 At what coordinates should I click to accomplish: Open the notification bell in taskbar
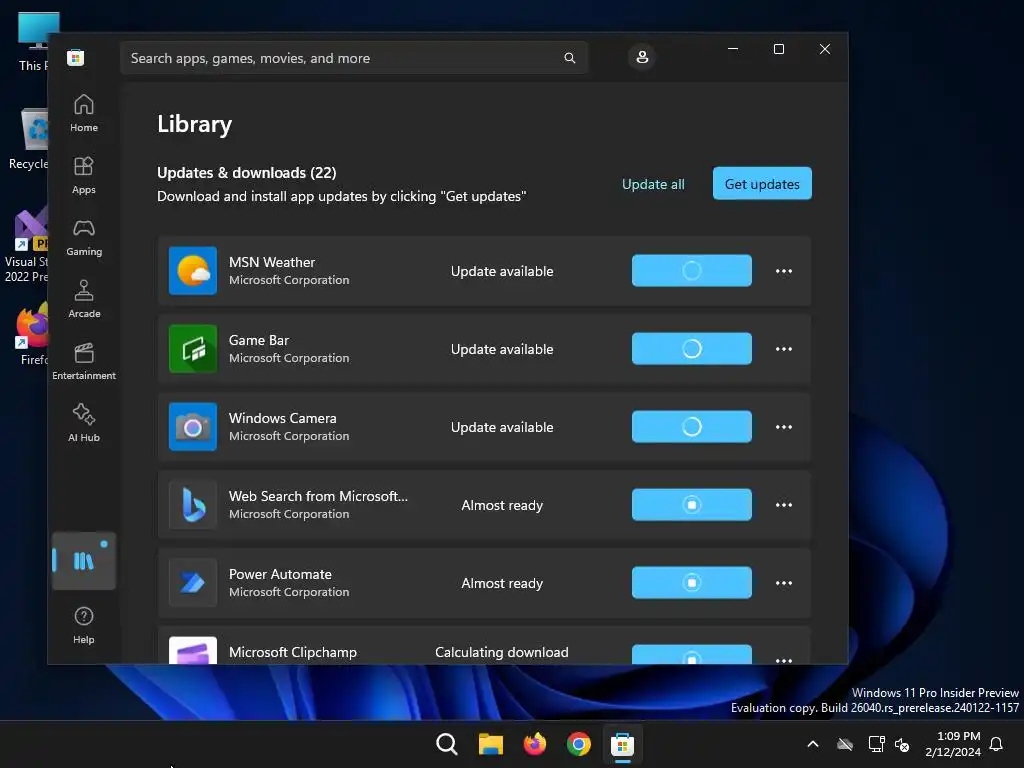(x=997, y=744)
